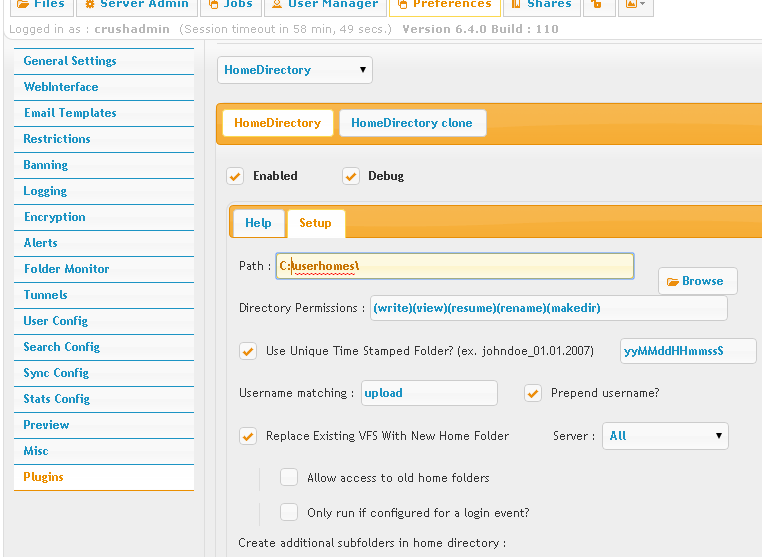Image resolution: width=762 pixels, height=557 pixels.
Task: Open the Help tab
Action: [259, 223]
